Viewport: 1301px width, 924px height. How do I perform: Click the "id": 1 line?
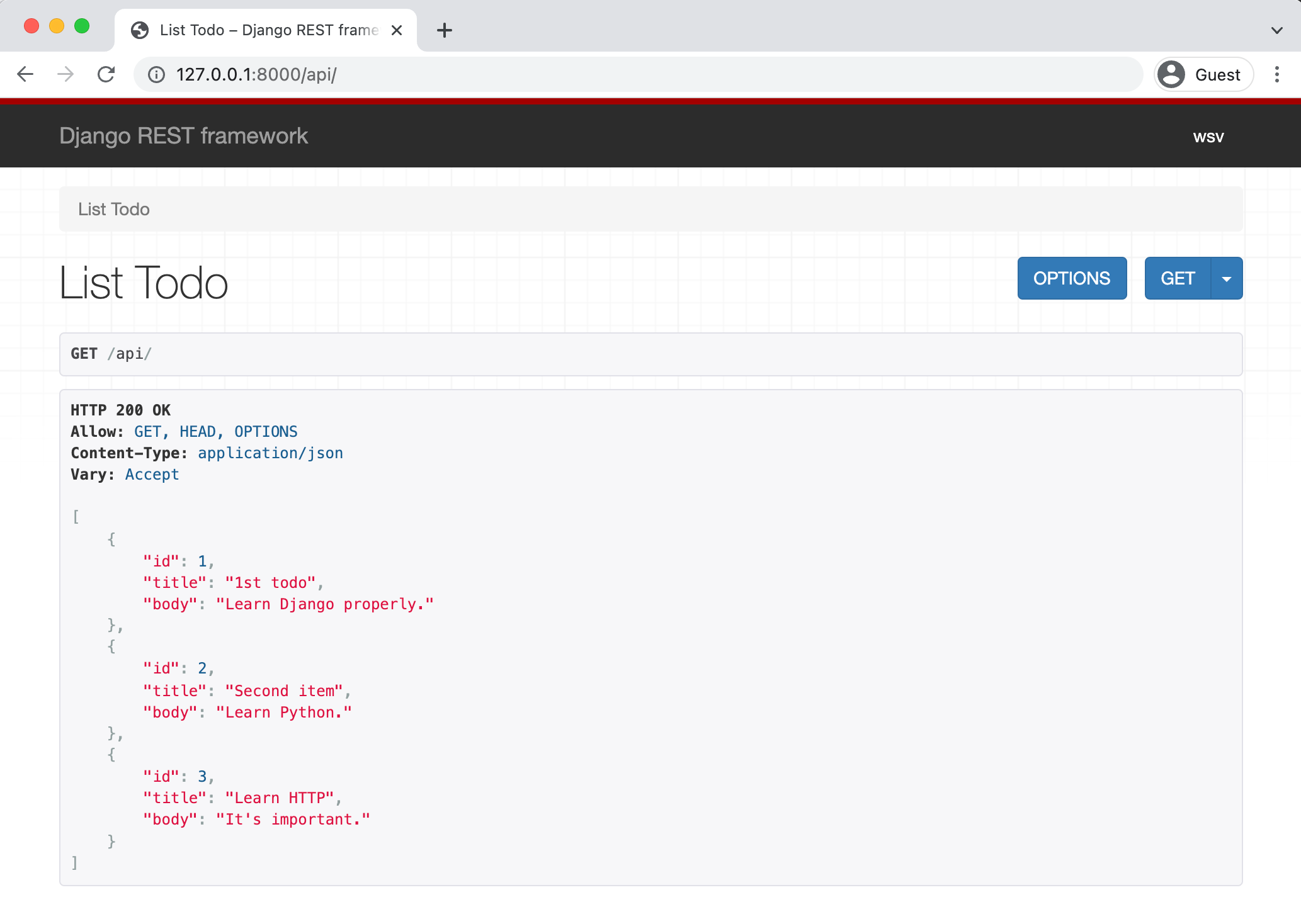tap(179, 561)
